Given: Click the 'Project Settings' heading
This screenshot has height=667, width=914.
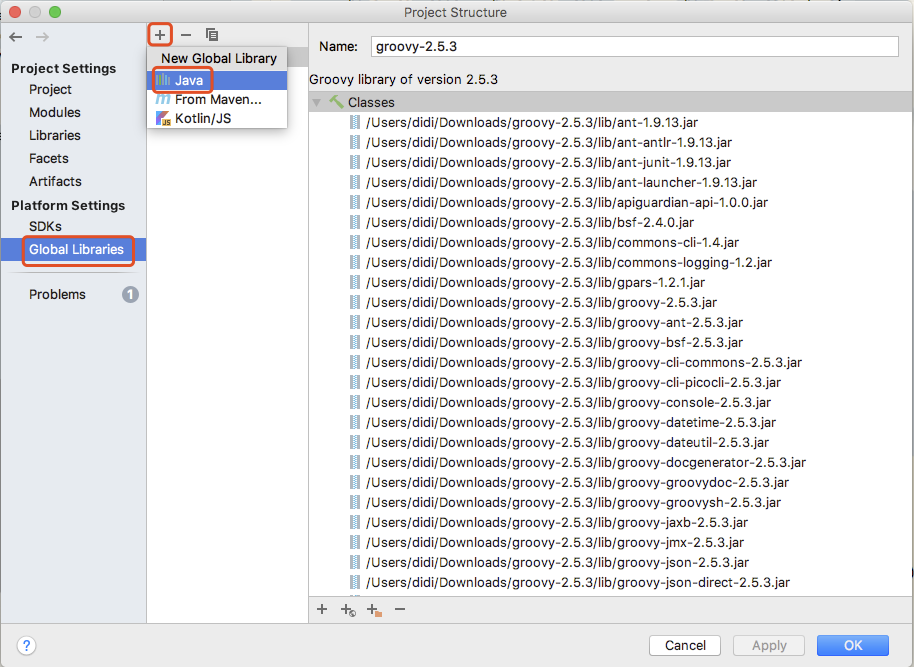Looking at the screenshot, I should click(x=64, y=68).
